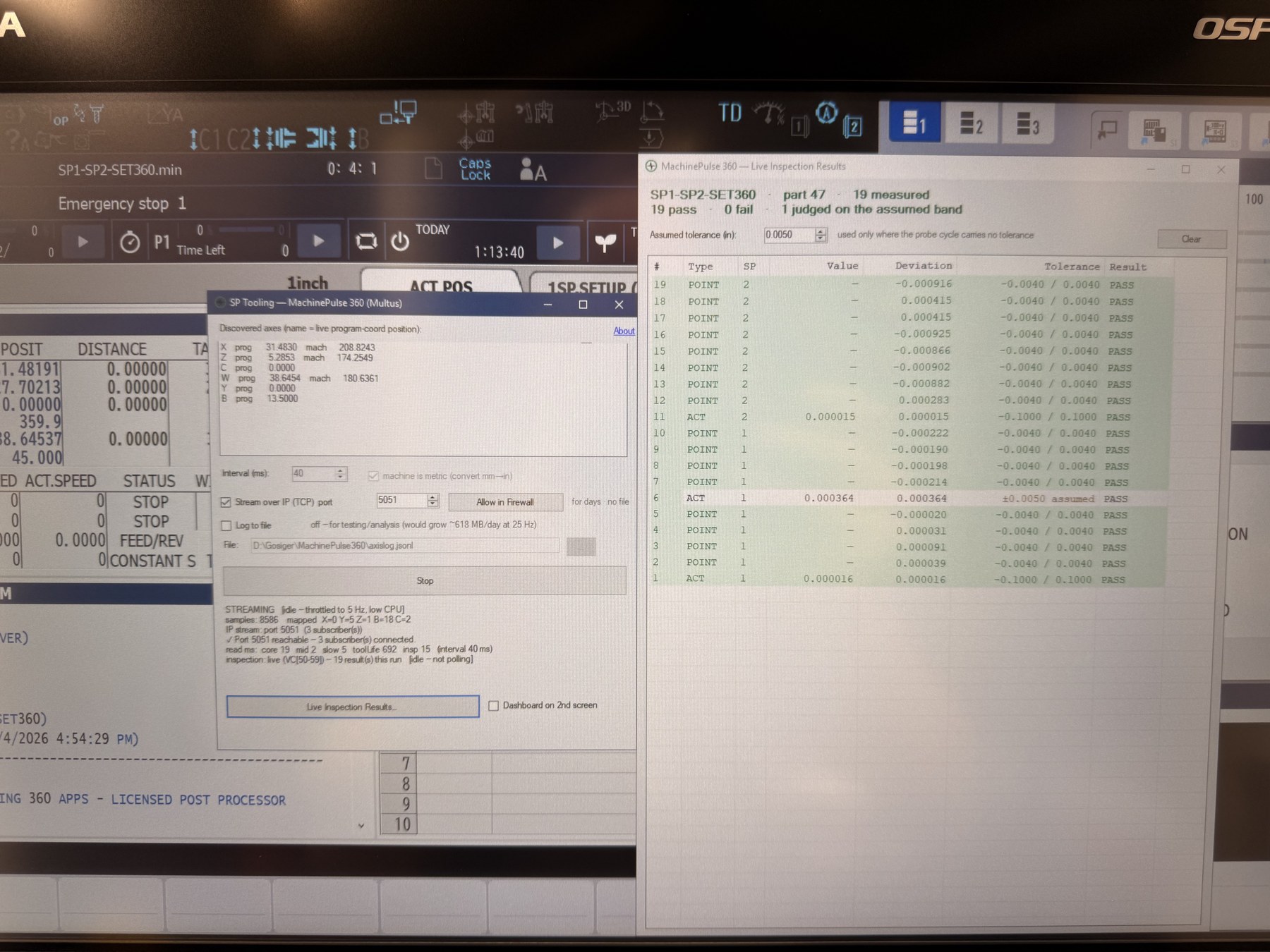Click the loop repeat cycle icon

click(x=366, y=242)
